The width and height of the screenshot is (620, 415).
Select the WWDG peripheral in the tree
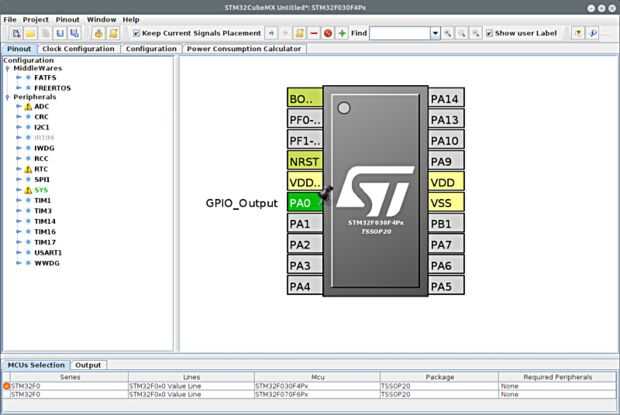[x=47, y=263]
